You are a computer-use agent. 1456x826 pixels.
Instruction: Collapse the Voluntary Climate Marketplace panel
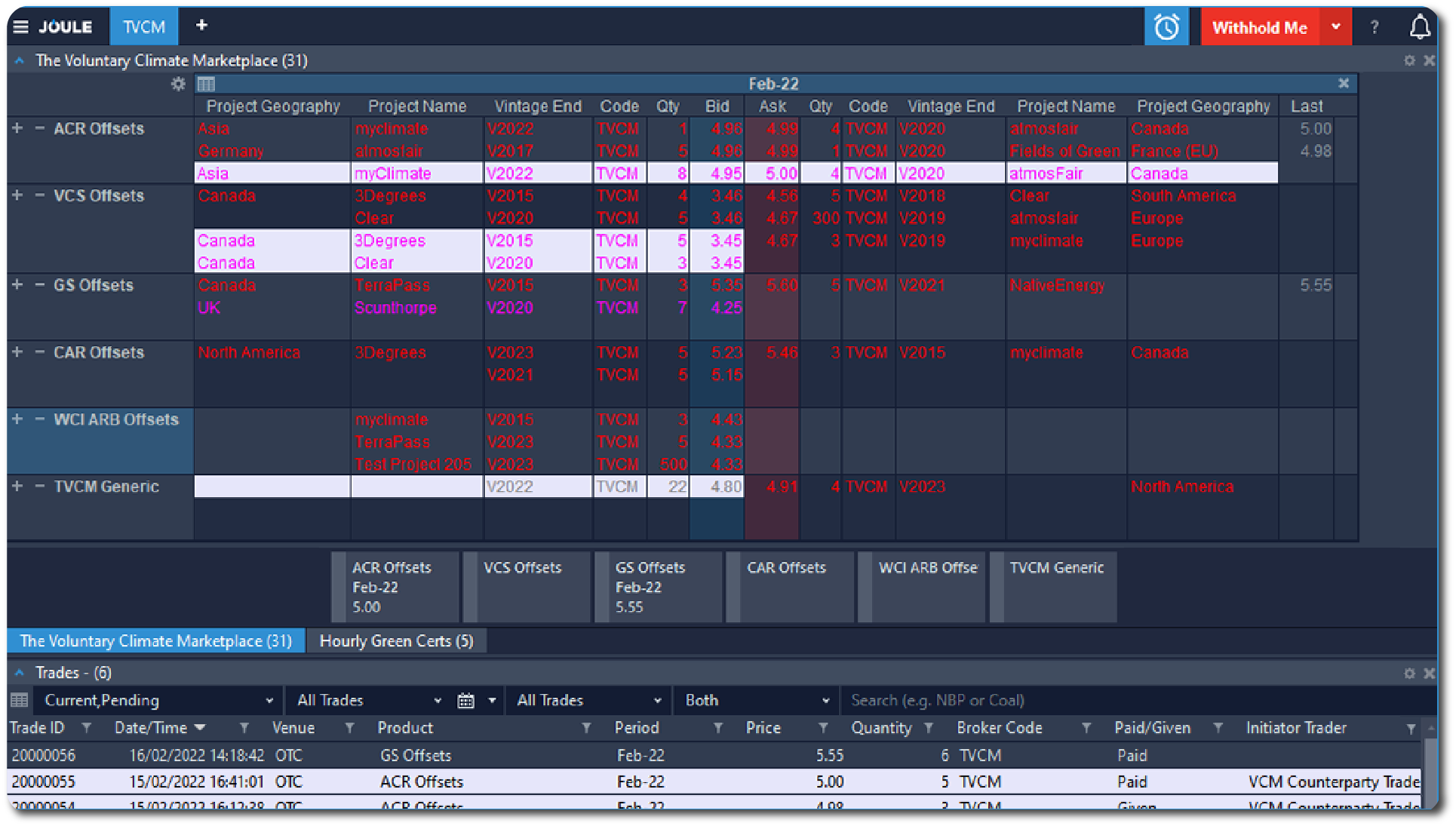pos(20,60)
